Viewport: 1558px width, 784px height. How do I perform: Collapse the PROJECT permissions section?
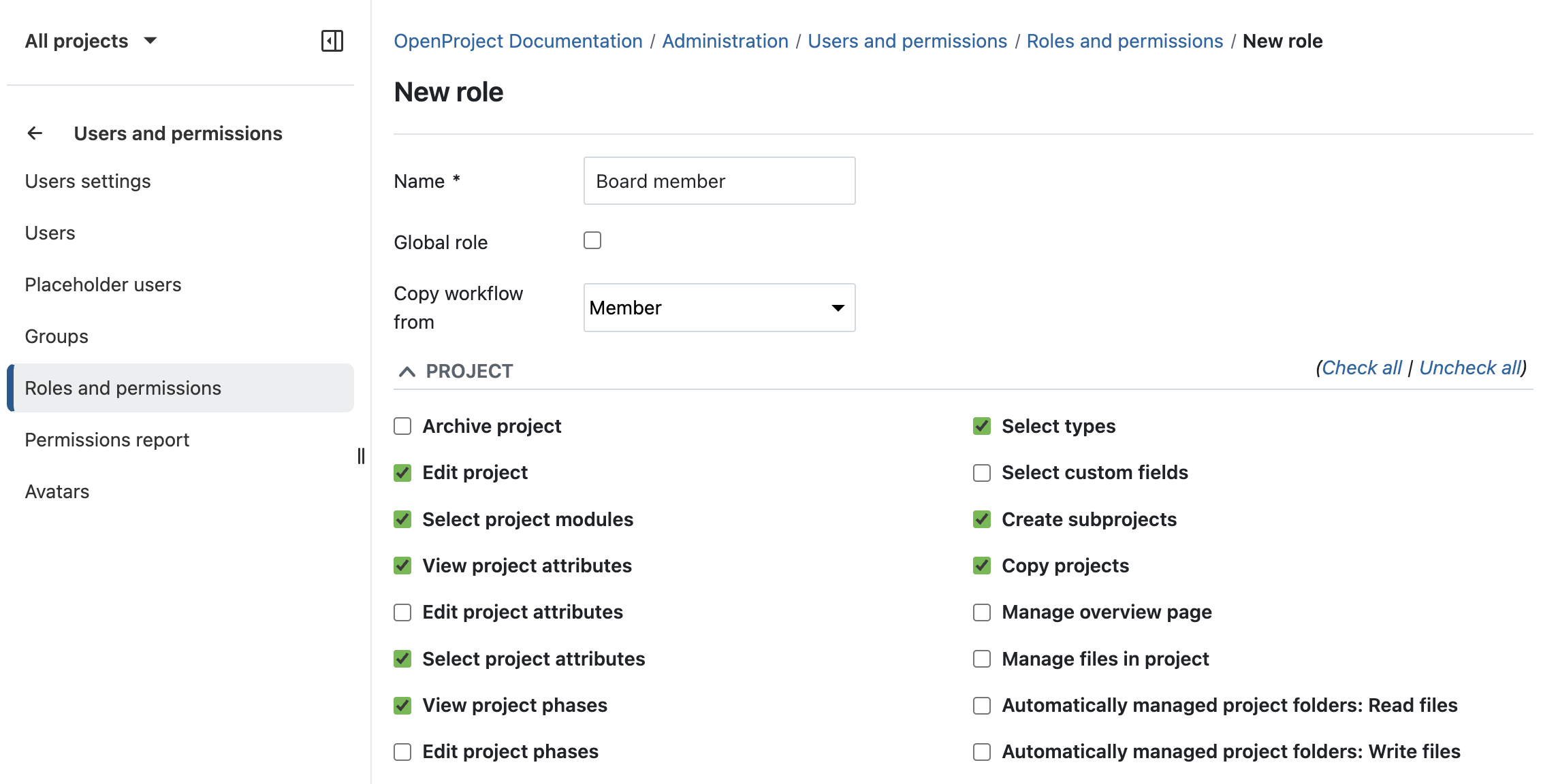click(407, 371)
